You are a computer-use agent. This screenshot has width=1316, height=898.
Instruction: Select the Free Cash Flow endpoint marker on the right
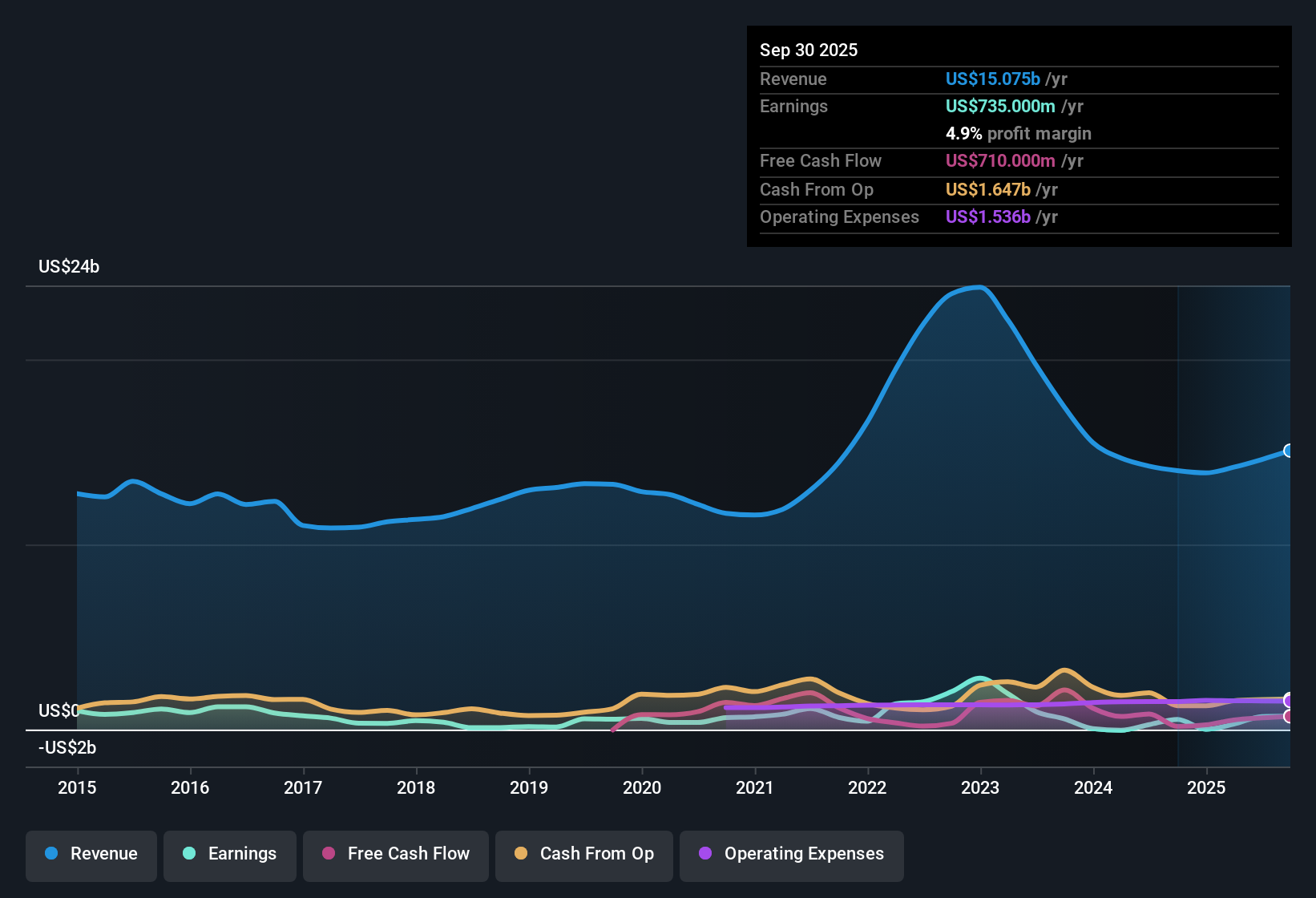point(1289,716)
